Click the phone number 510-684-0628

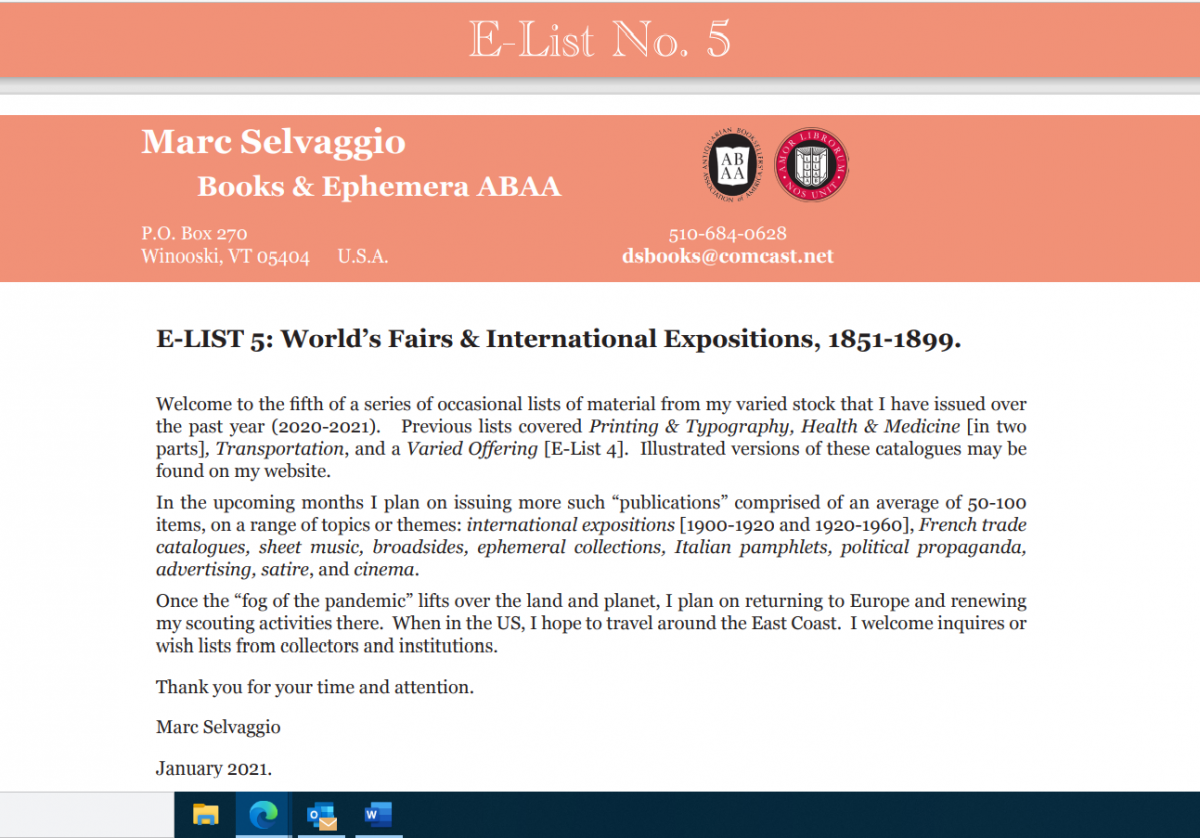coord(727,234)
